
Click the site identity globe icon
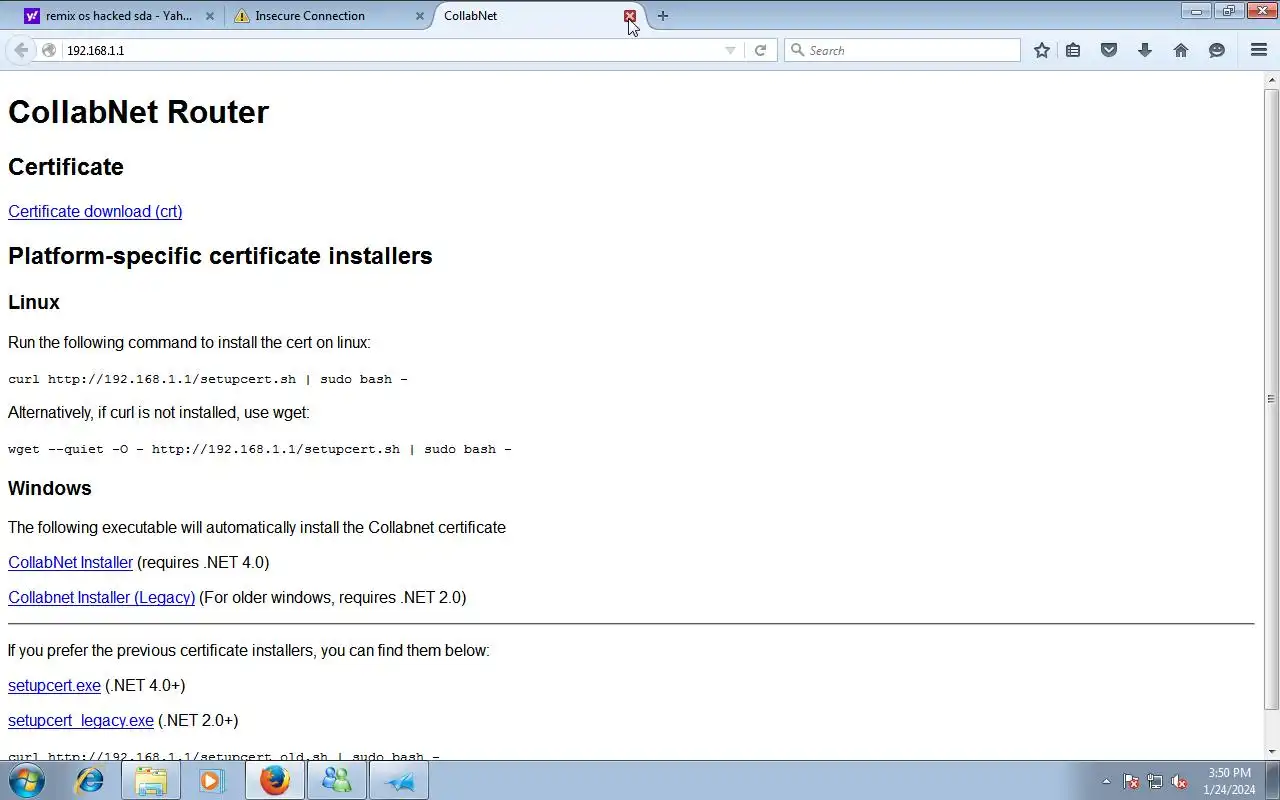(x=48, y=50)
